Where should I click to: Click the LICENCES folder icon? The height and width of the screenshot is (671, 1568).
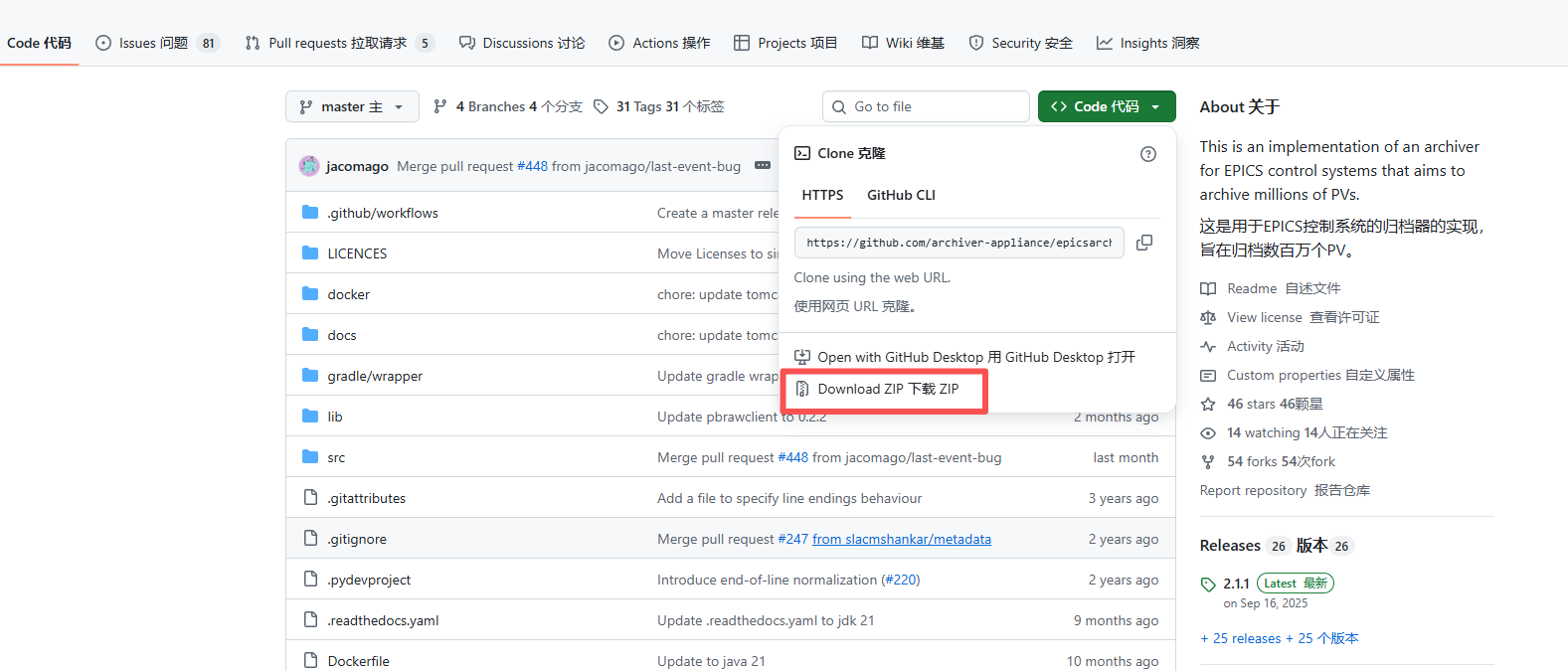pyautogui.click(x=310, y=252)
